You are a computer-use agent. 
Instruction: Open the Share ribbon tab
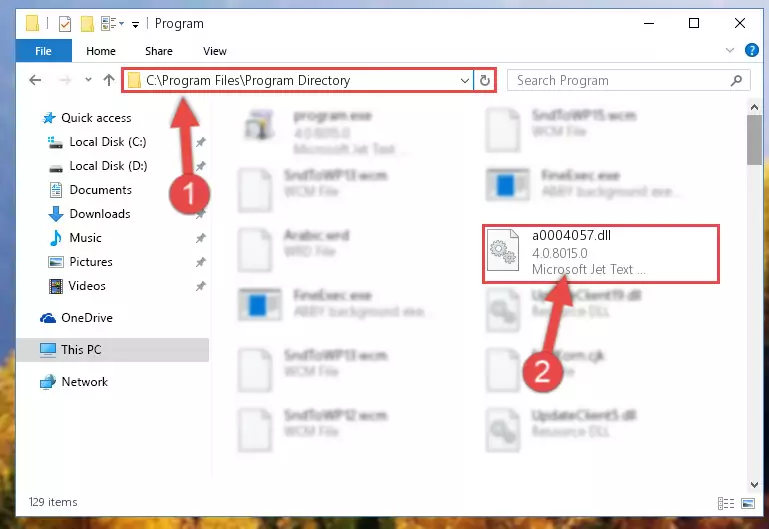pyautogui.click(x=158, y=51)
